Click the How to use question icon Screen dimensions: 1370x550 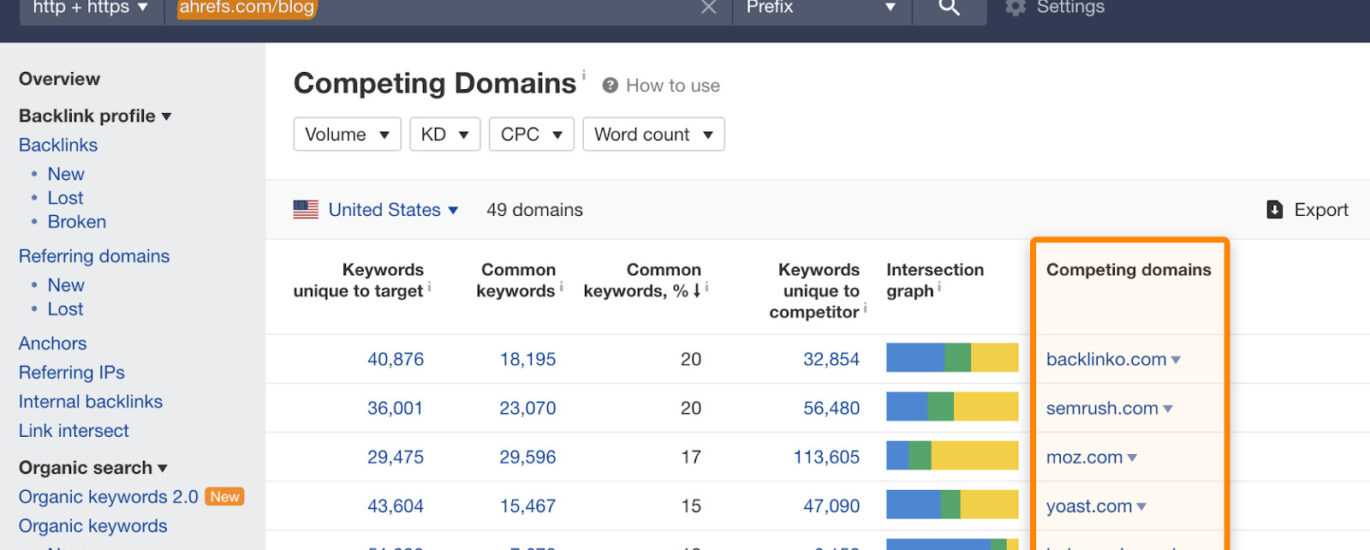[x=610, y=86]
